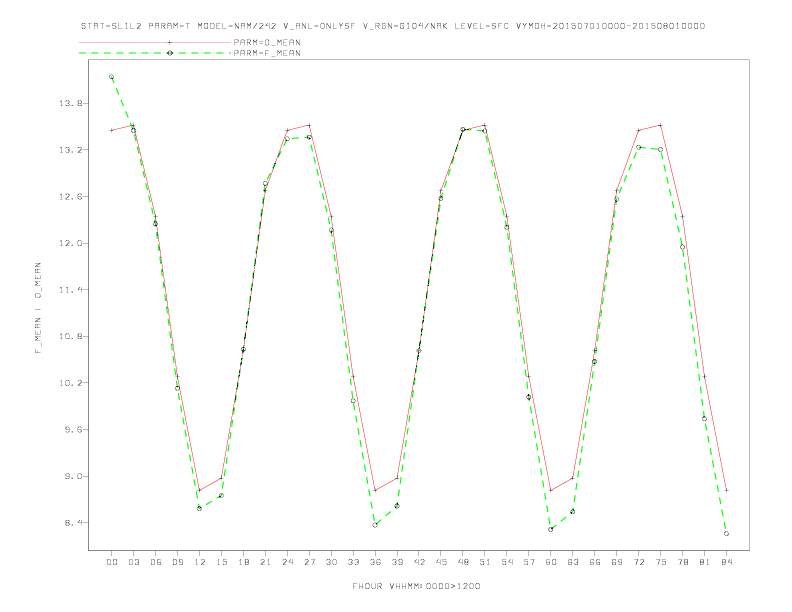Pick the F_MEAN circle data point at hour 84
792x612 pixels.
click(726, 534)
